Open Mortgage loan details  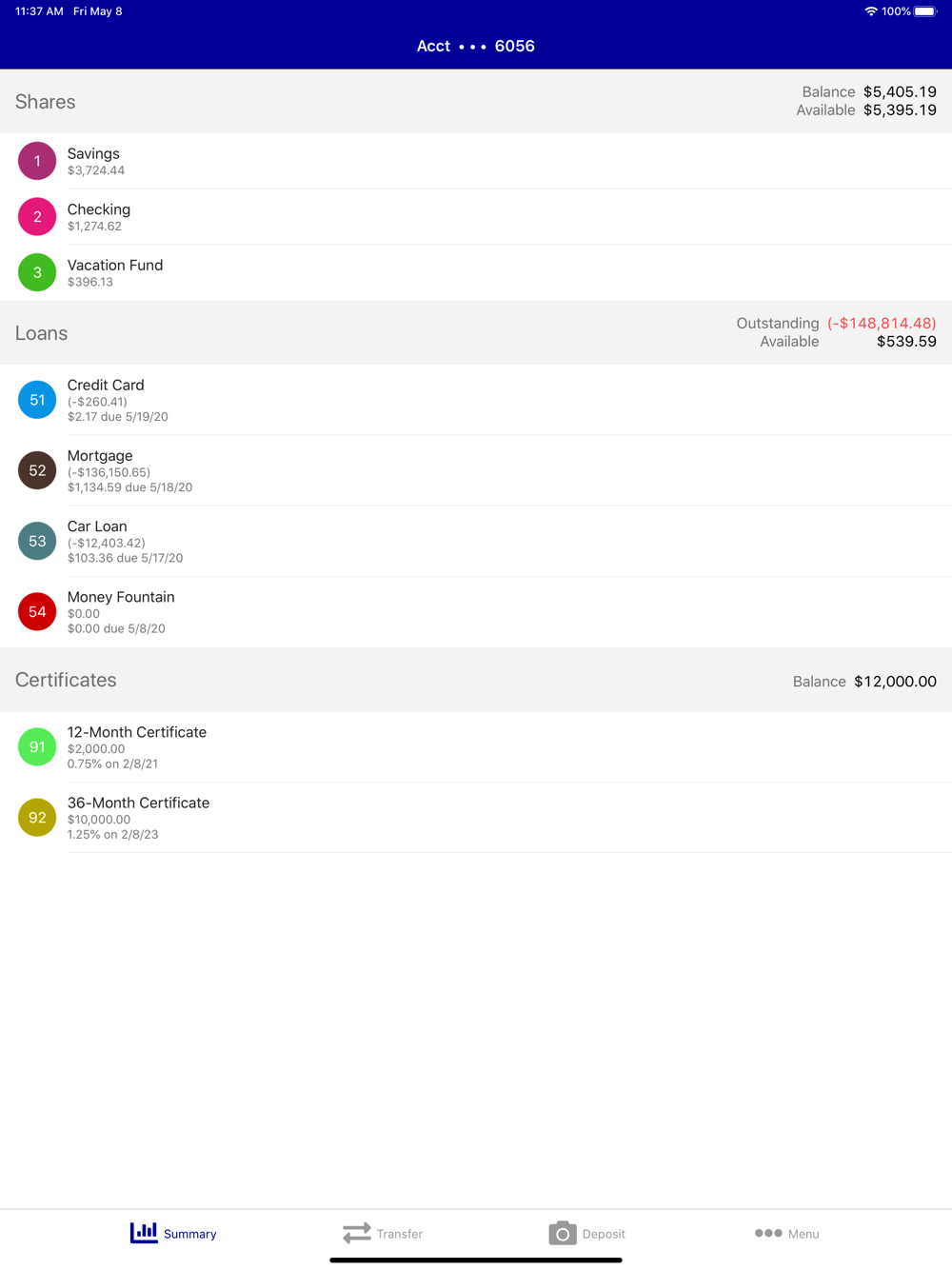(x=476, y=470)
